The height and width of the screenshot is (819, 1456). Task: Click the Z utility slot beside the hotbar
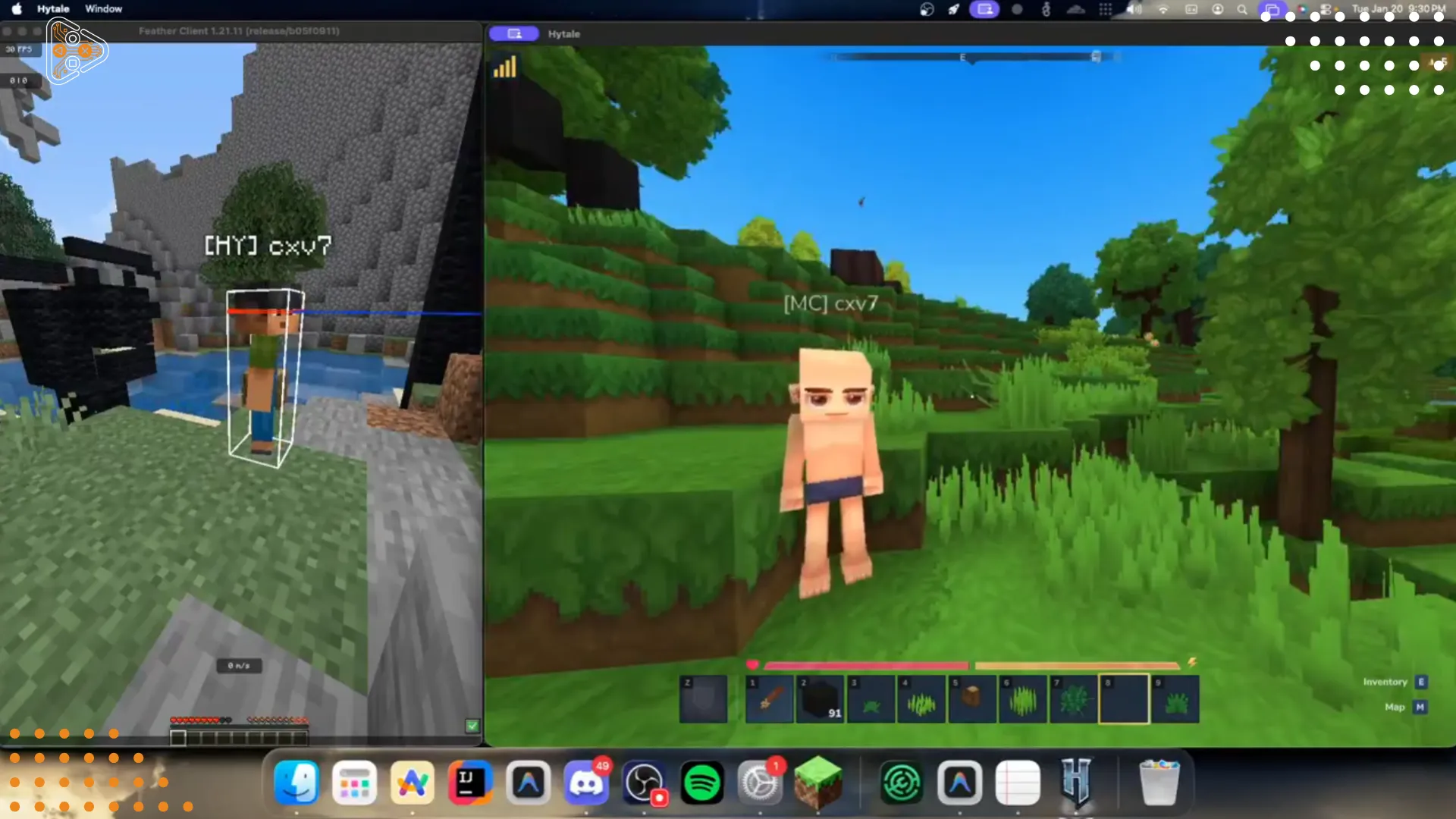(x=703, y=698)
